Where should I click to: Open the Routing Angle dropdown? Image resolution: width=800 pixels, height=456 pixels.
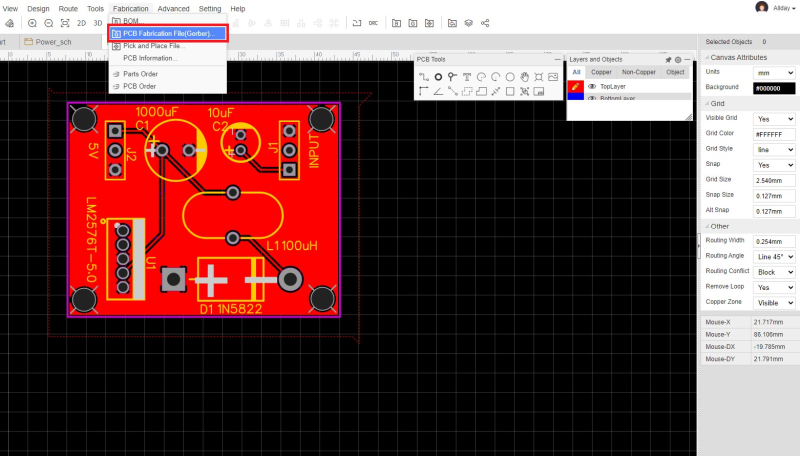coord(774,257)
